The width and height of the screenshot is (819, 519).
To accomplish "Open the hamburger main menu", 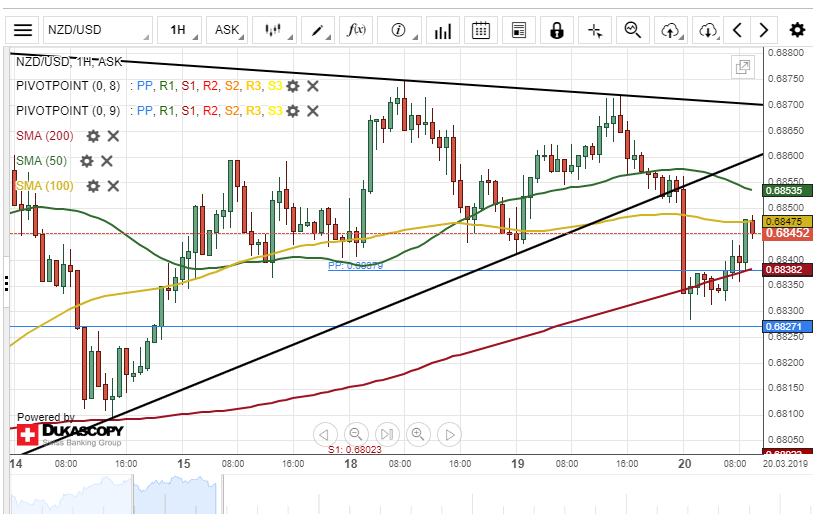I will pos(23,30).
